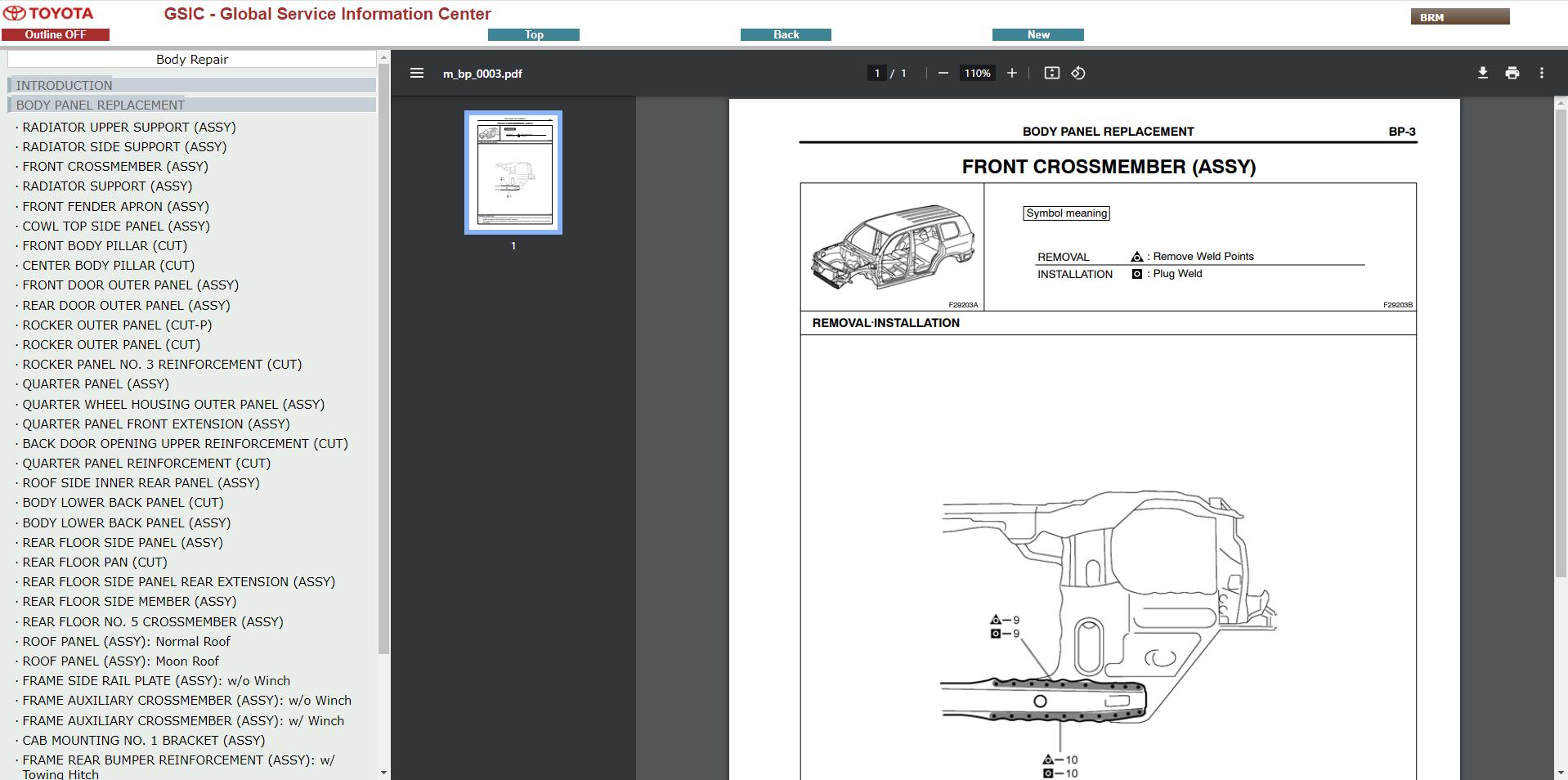Image resolution: width=1568 pixels, height=780 pixels.
Task: Open RADIATOR SUPPORT (ASSY) entry
Action: point(107,186)
